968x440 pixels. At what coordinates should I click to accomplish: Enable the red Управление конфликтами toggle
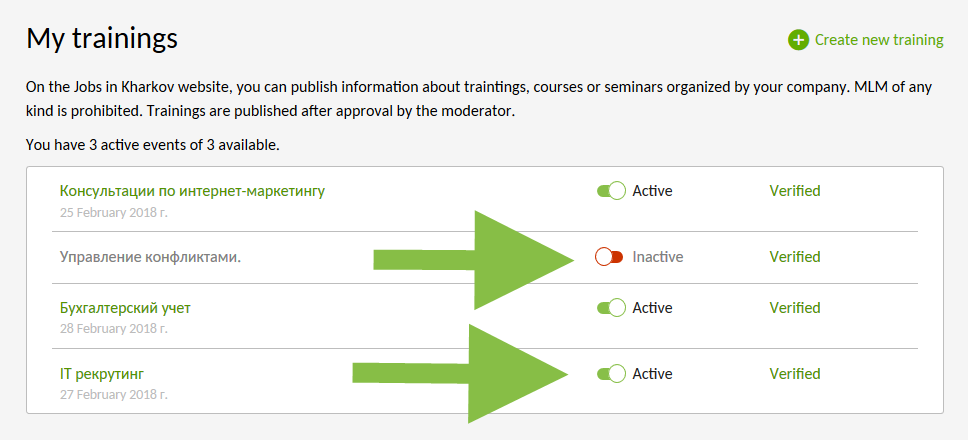point(609,257)
